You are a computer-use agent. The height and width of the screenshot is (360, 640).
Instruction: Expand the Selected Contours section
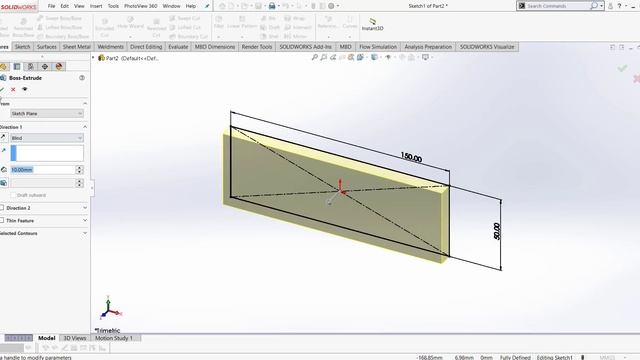point(85,233)
